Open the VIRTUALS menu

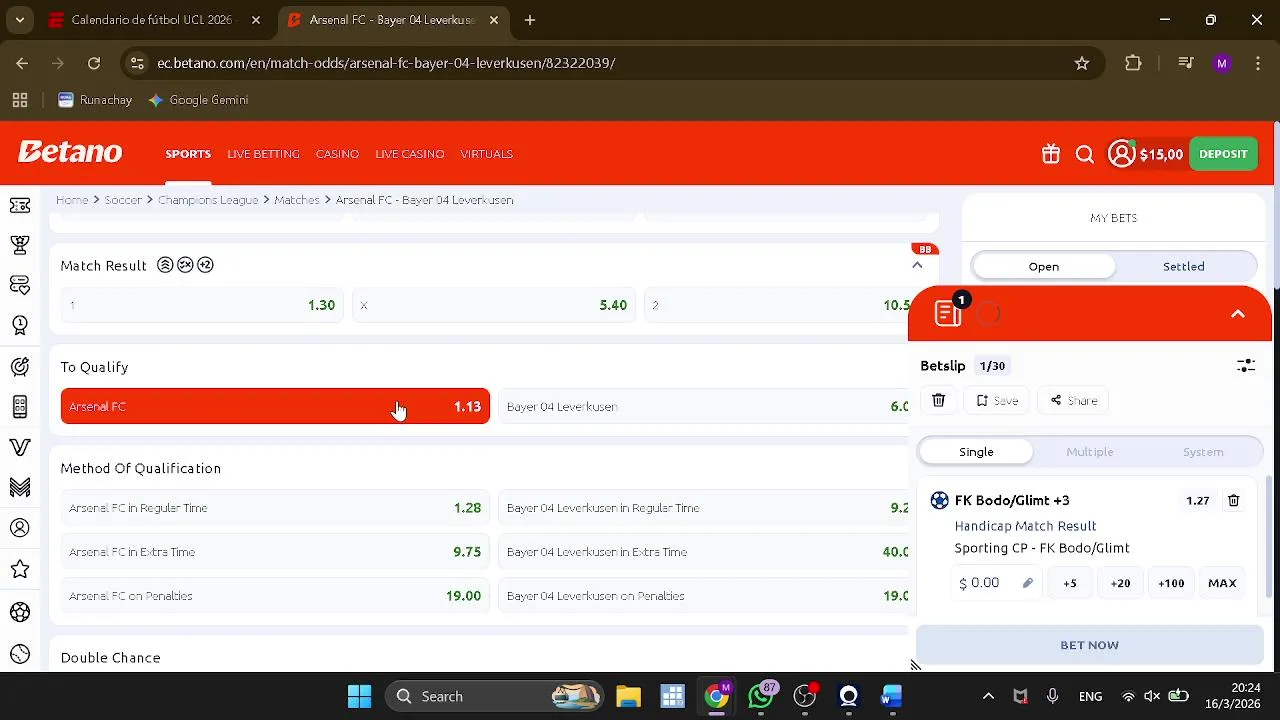[487, 154]
